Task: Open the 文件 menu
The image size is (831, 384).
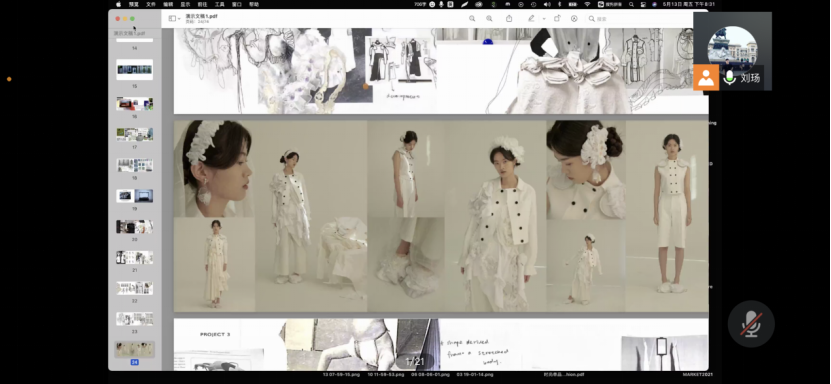Action: (x=151, y=4)
